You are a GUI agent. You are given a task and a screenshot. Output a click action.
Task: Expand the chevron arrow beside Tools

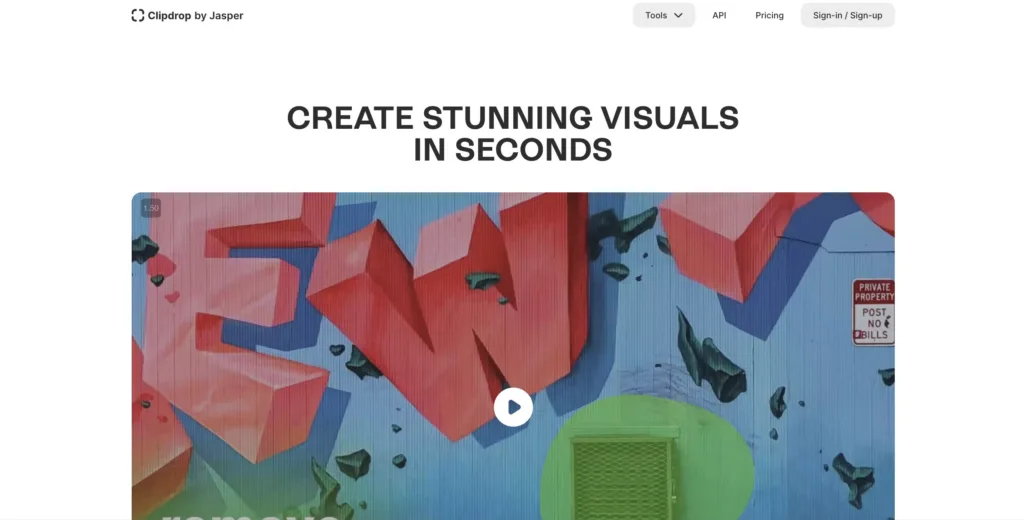(679, 15)
